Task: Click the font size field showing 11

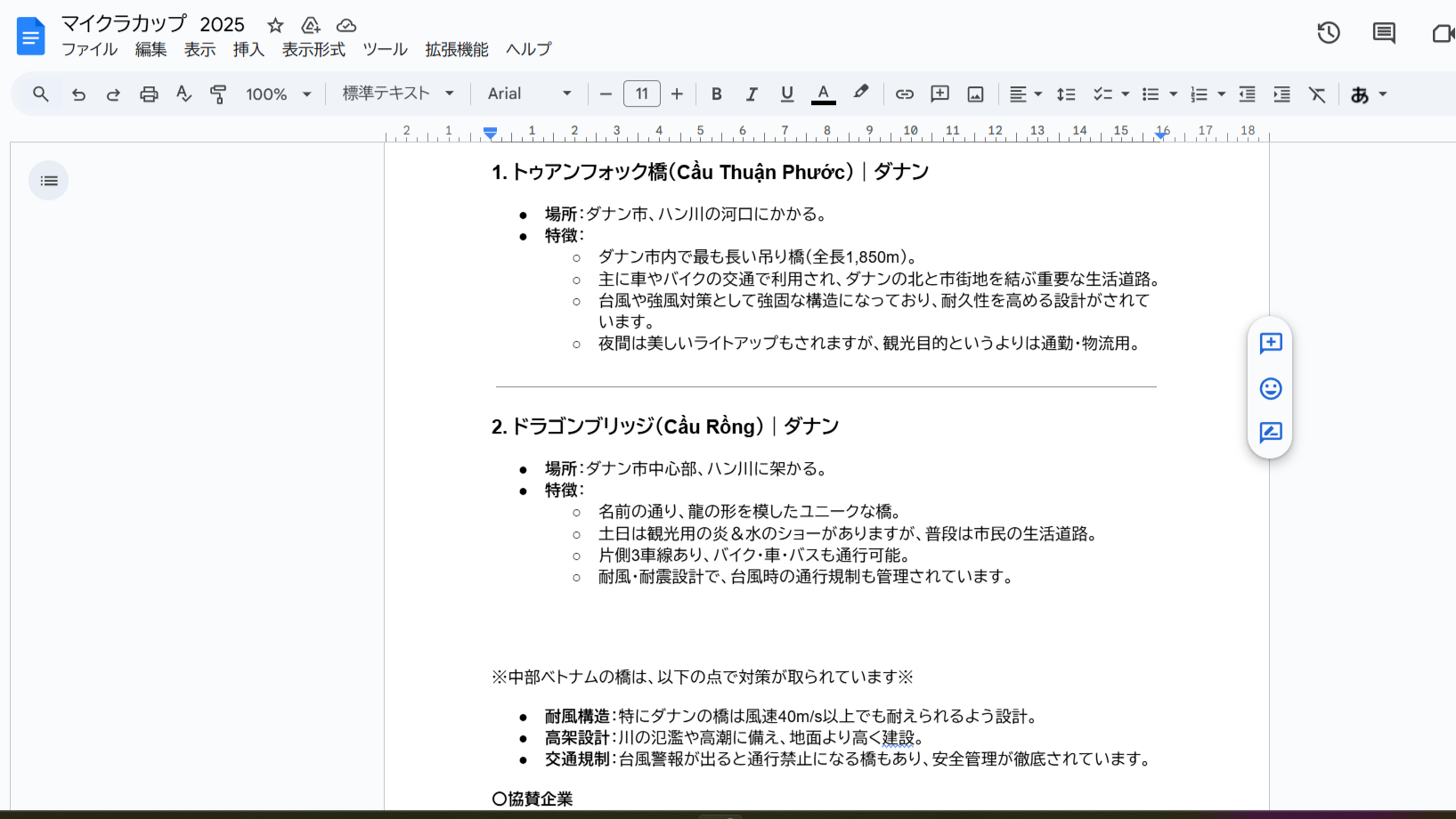Action: (641, 93)
